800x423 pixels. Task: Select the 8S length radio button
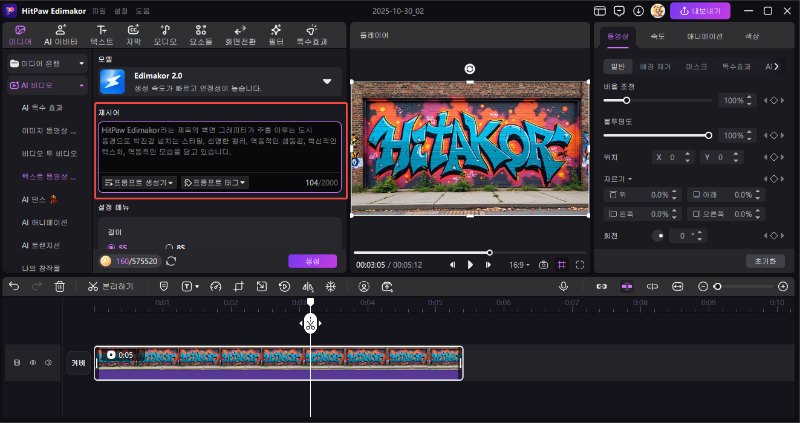click(169, 248)
